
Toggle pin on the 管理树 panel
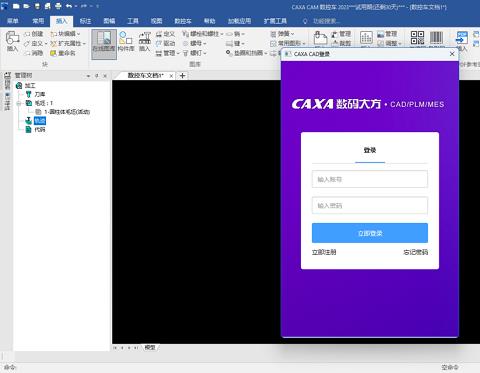pos(97,76)
